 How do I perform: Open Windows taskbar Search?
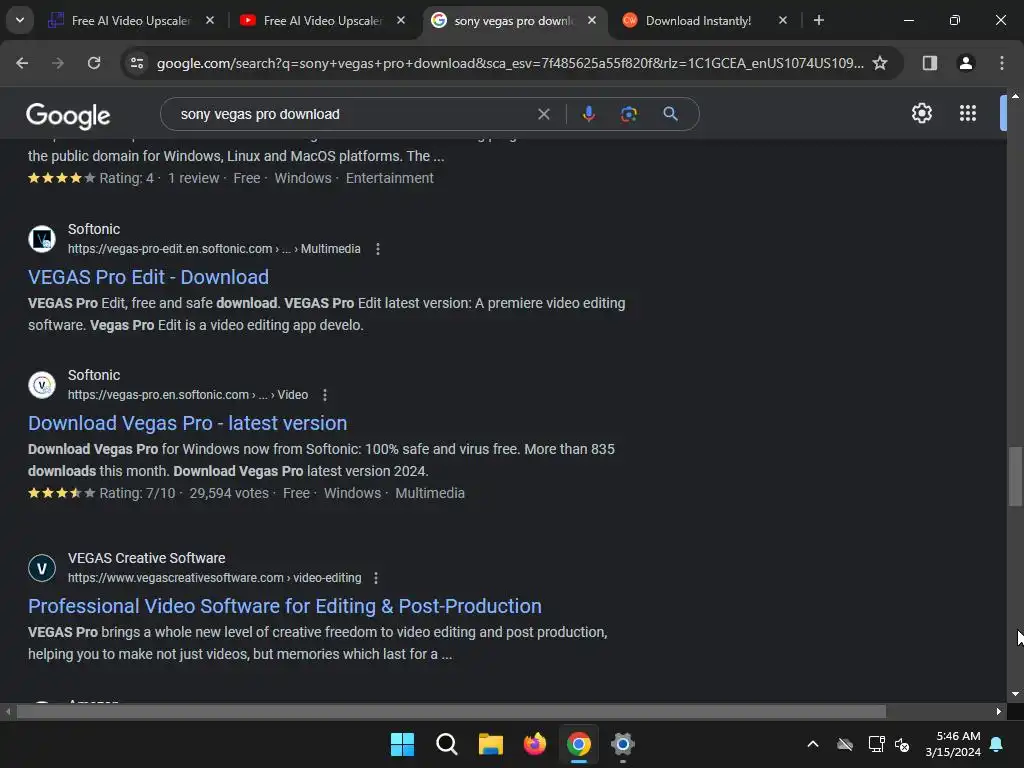[447, 744]
